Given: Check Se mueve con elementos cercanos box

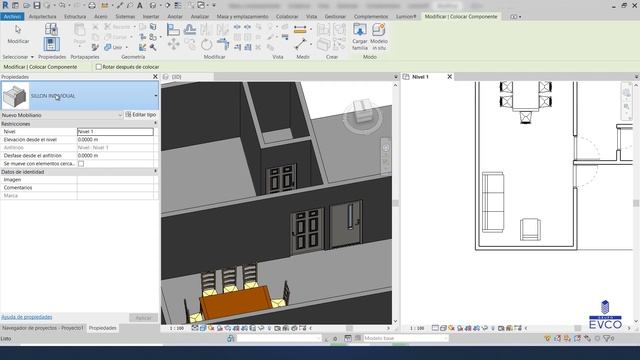Looking at the screenshot, I should point(81,164).
